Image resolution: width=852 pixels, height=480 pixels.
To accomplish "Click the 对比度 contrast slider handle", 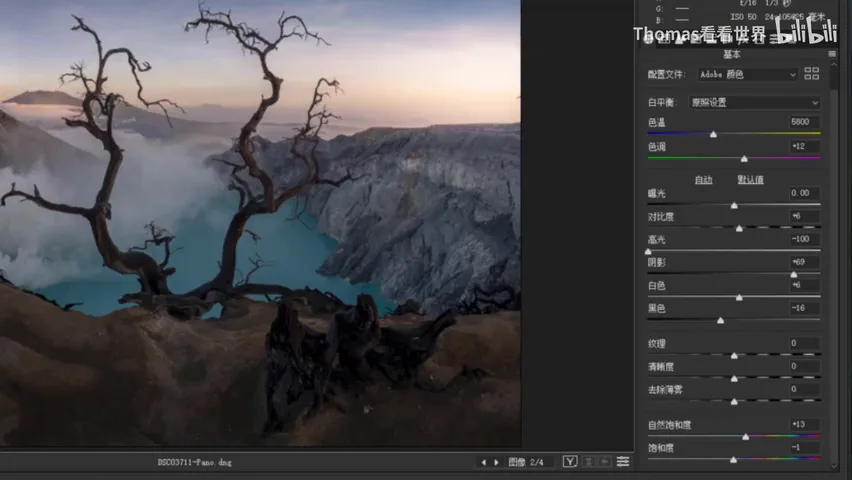I will point(739,228).
